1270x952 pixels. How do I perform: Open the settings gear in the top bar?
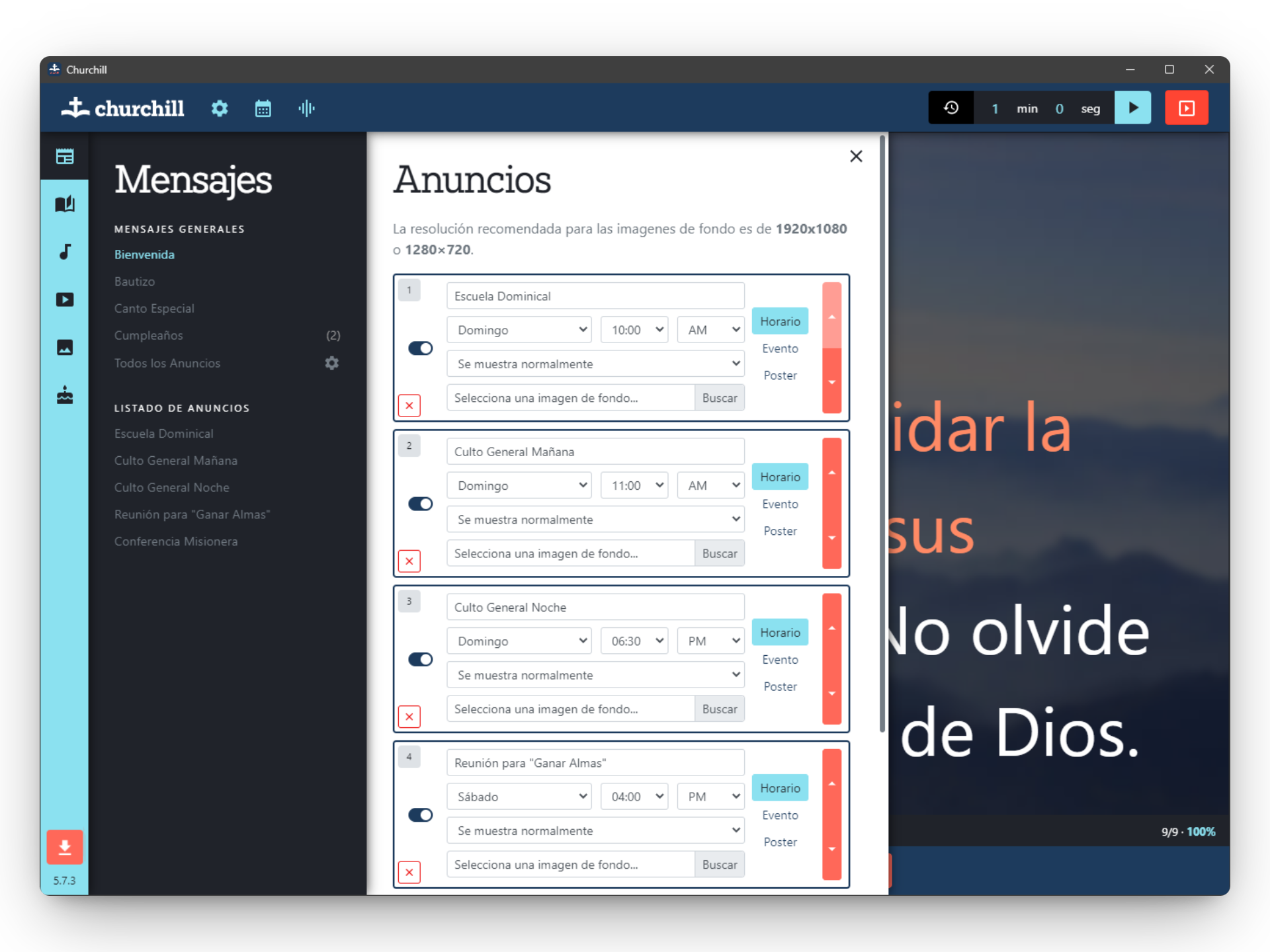220,108
